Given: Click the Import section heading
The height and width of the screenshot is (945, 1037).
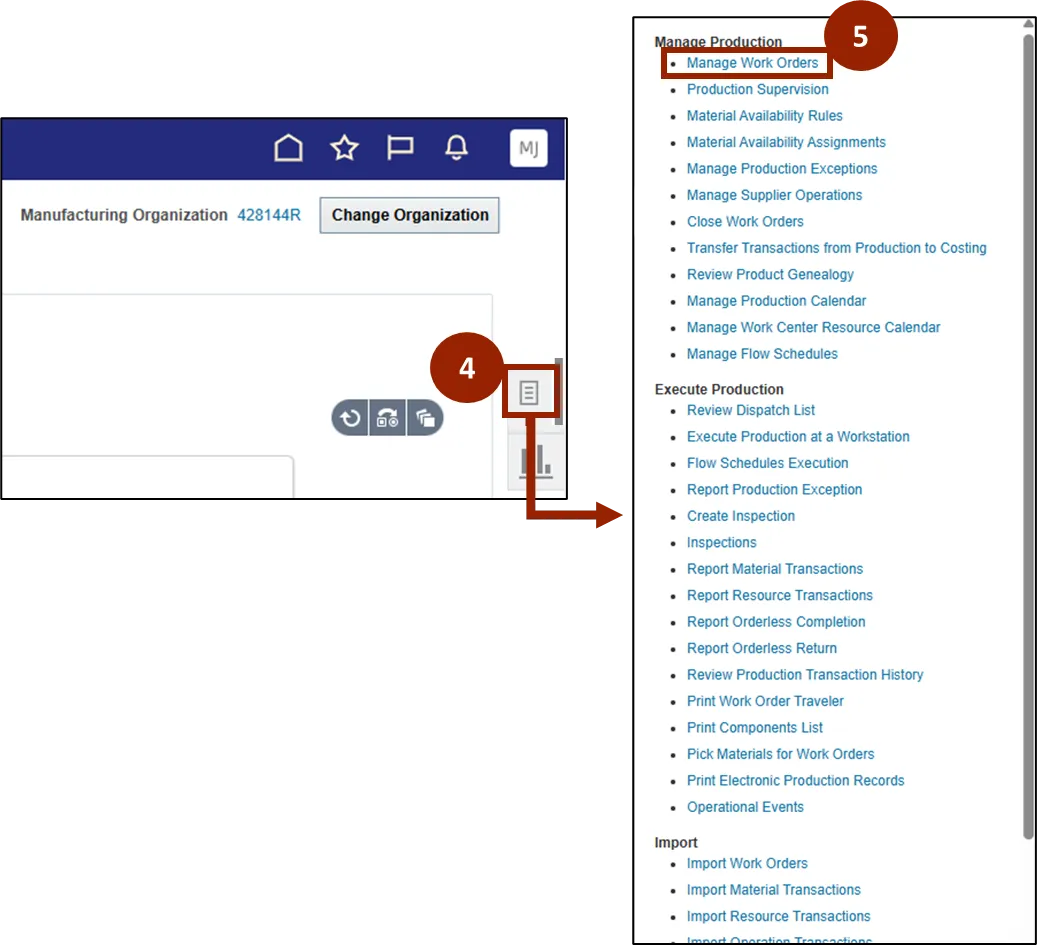Looking at the screenshot, I should tap(676, 842).
